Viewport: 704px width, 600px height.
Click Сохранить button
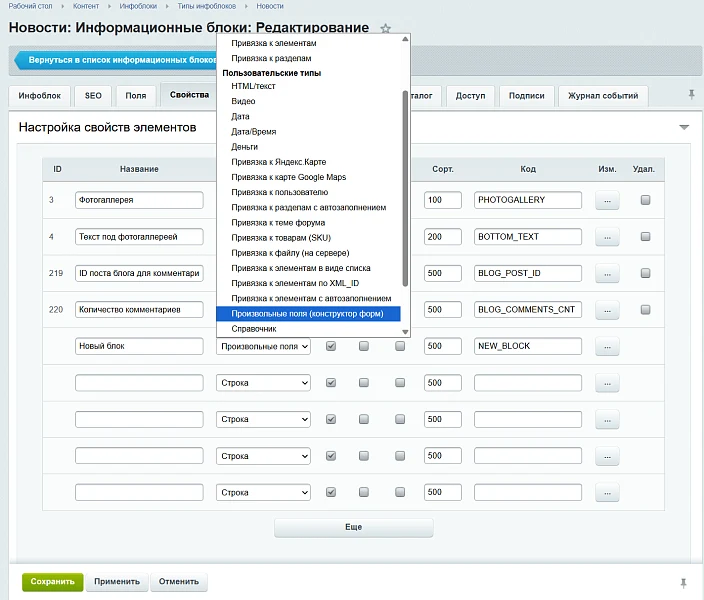(53, 582)
